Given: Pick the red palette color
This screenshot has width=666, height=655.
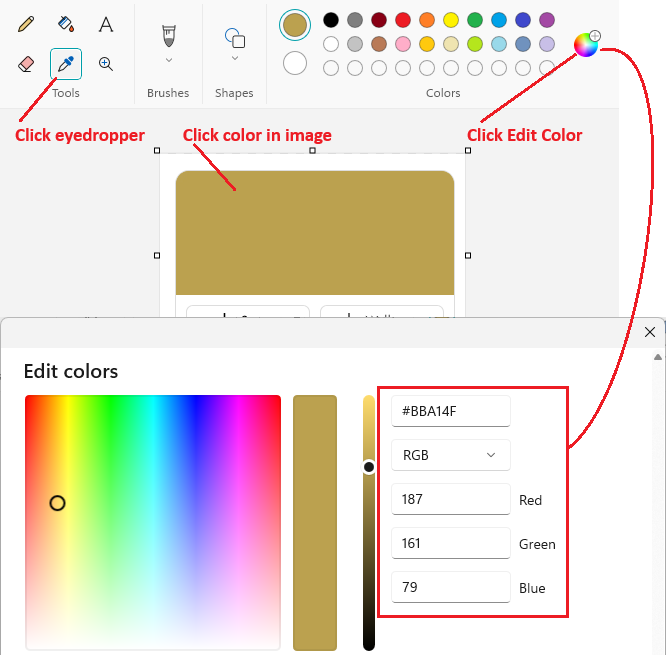Looking at the screenshot, I should pyautogui.click(x=403, y=20).
